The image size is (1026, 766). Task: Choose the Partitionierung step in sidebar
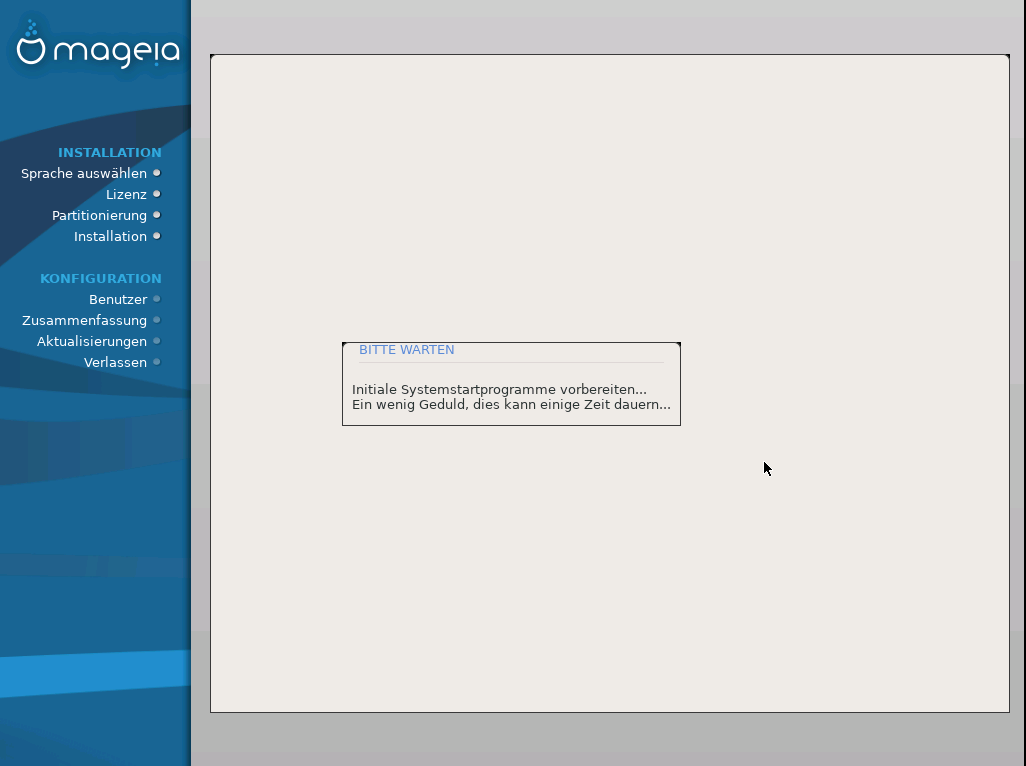[x=99, y=216]
